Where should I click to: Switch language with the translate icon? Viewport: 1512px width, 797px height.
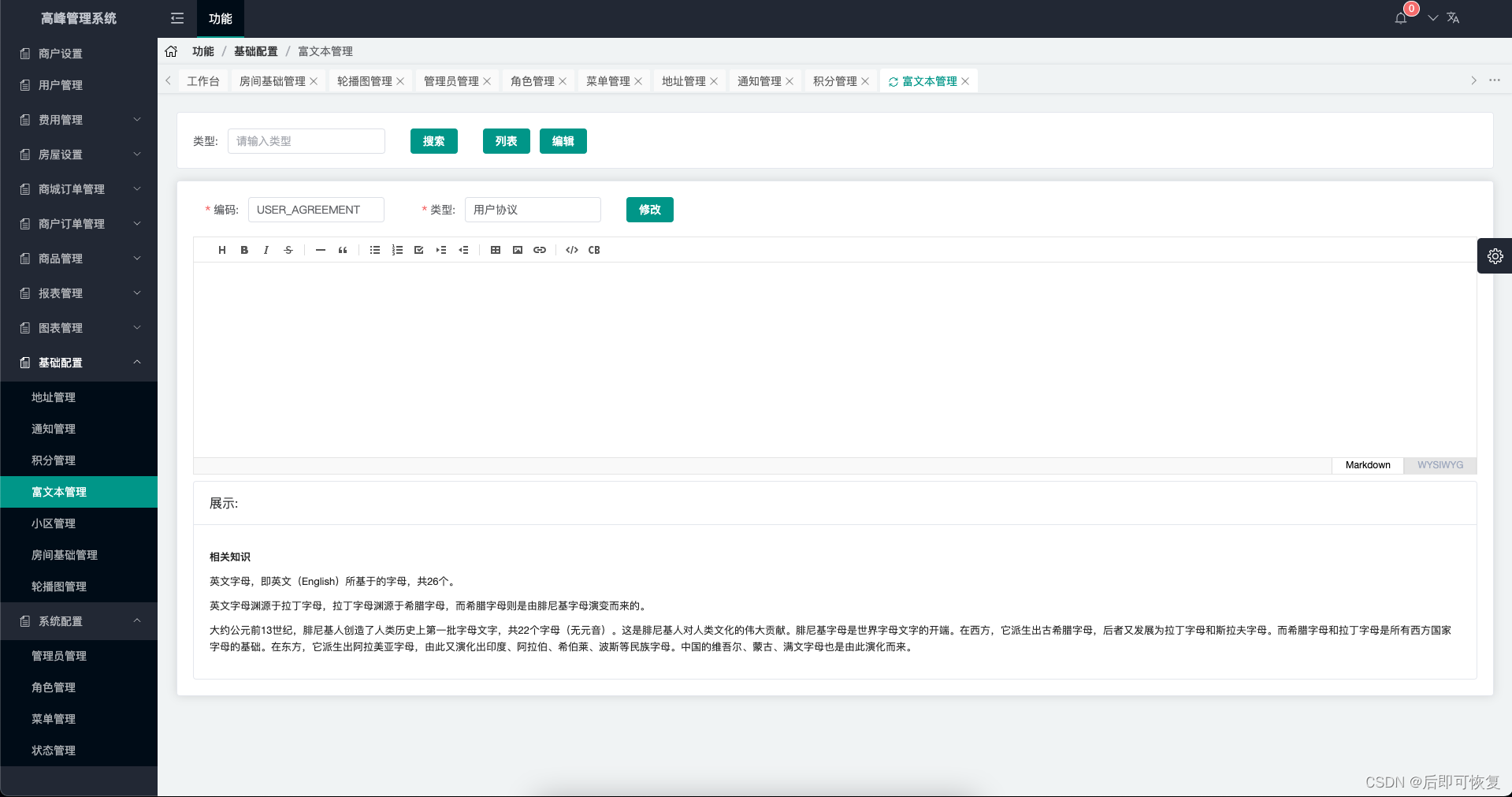coord(1453,18)
